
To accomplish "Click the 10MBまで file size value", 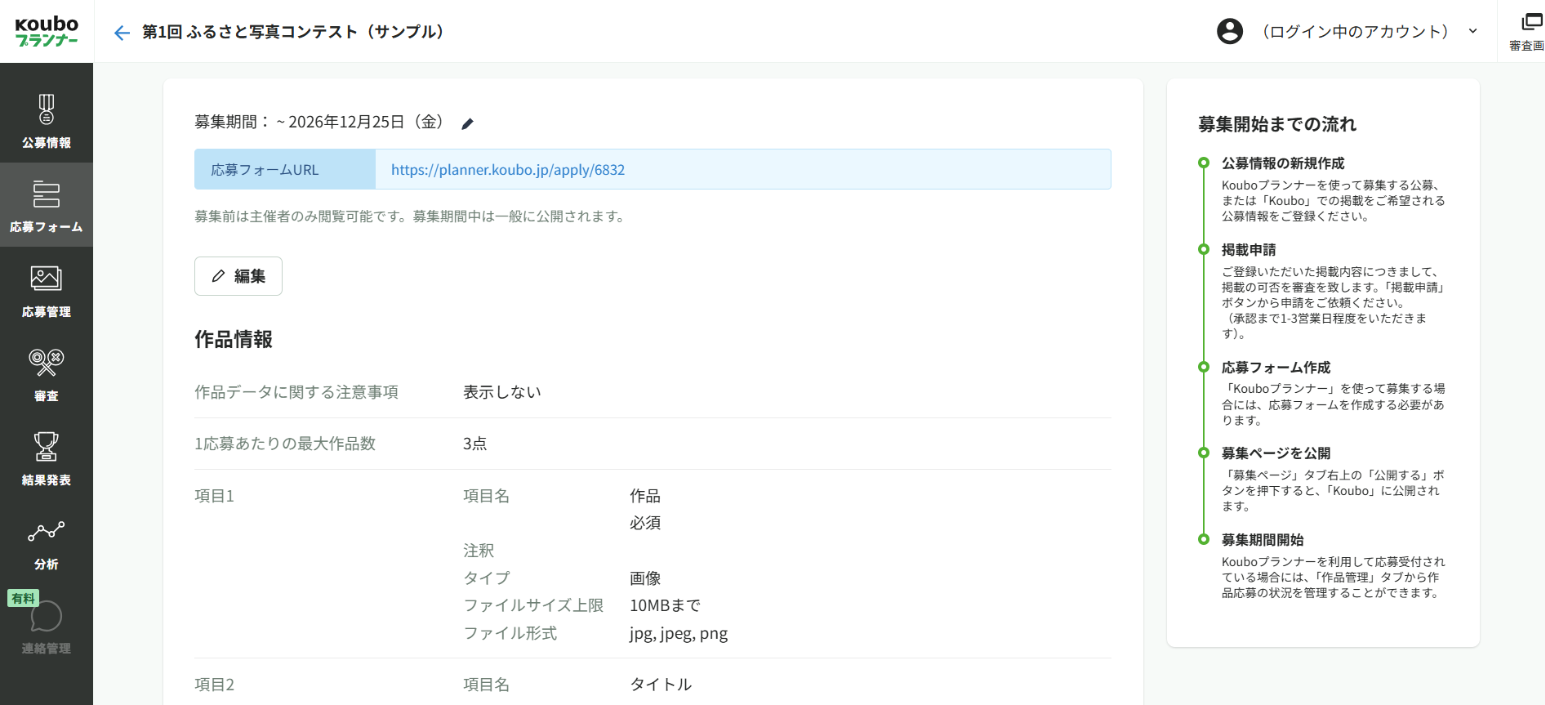I will coord(665,605).
